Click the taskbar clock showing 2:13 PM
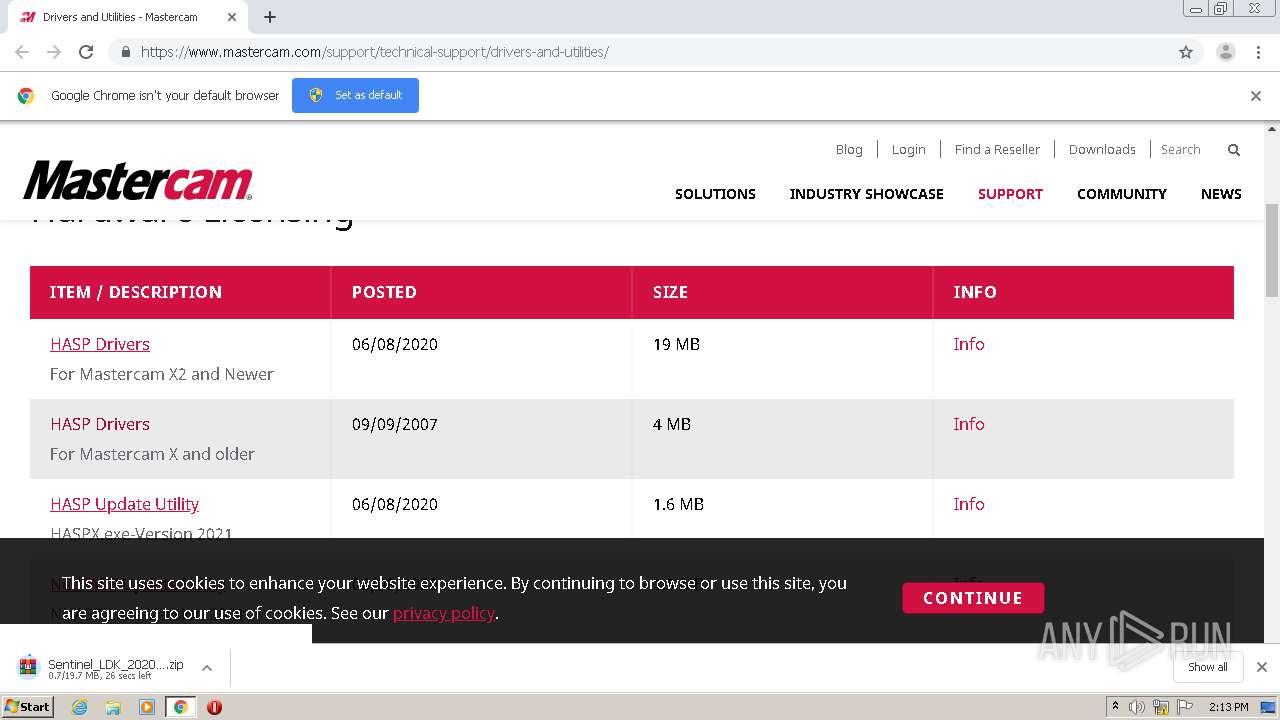This screenshot has width=1280, height=720. (x=1228, y=707)
